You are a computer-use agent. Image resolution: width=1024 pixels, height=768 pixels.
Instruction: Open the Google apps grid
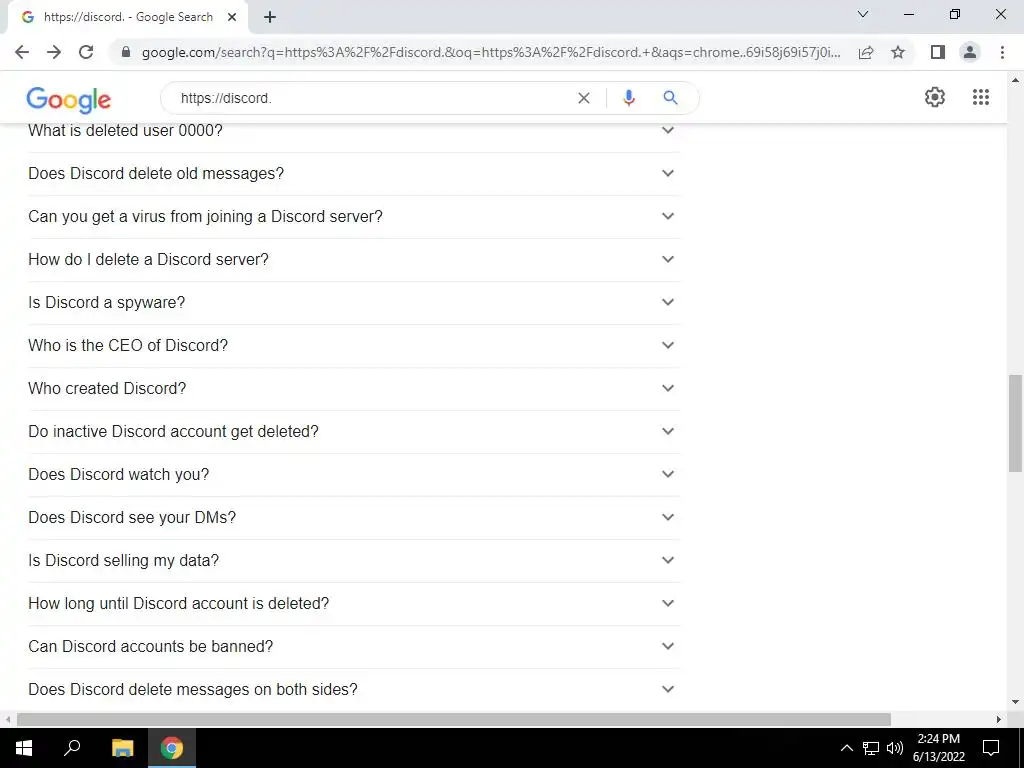click(980, 97)
